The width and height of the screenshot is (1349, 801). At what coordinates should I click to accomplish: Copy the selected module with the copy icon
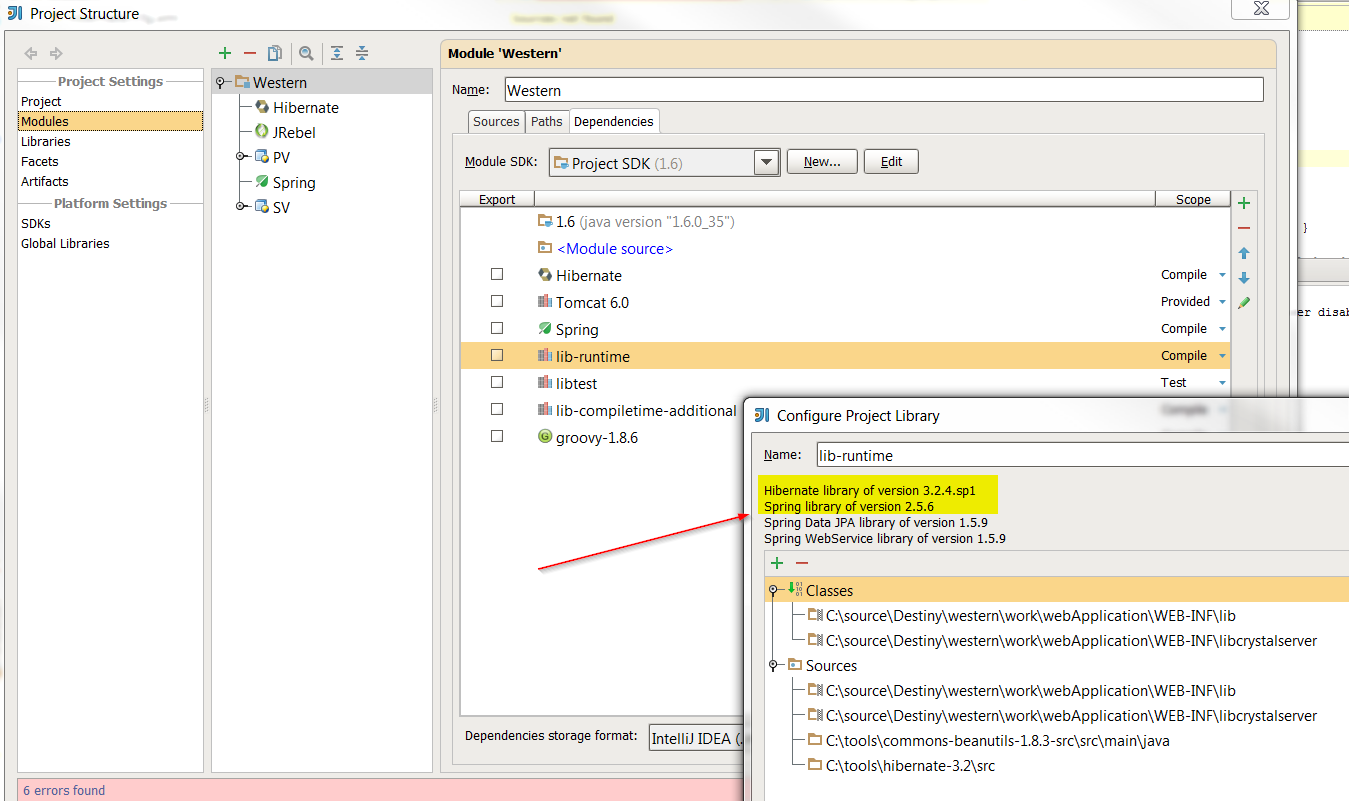(275, 53)
